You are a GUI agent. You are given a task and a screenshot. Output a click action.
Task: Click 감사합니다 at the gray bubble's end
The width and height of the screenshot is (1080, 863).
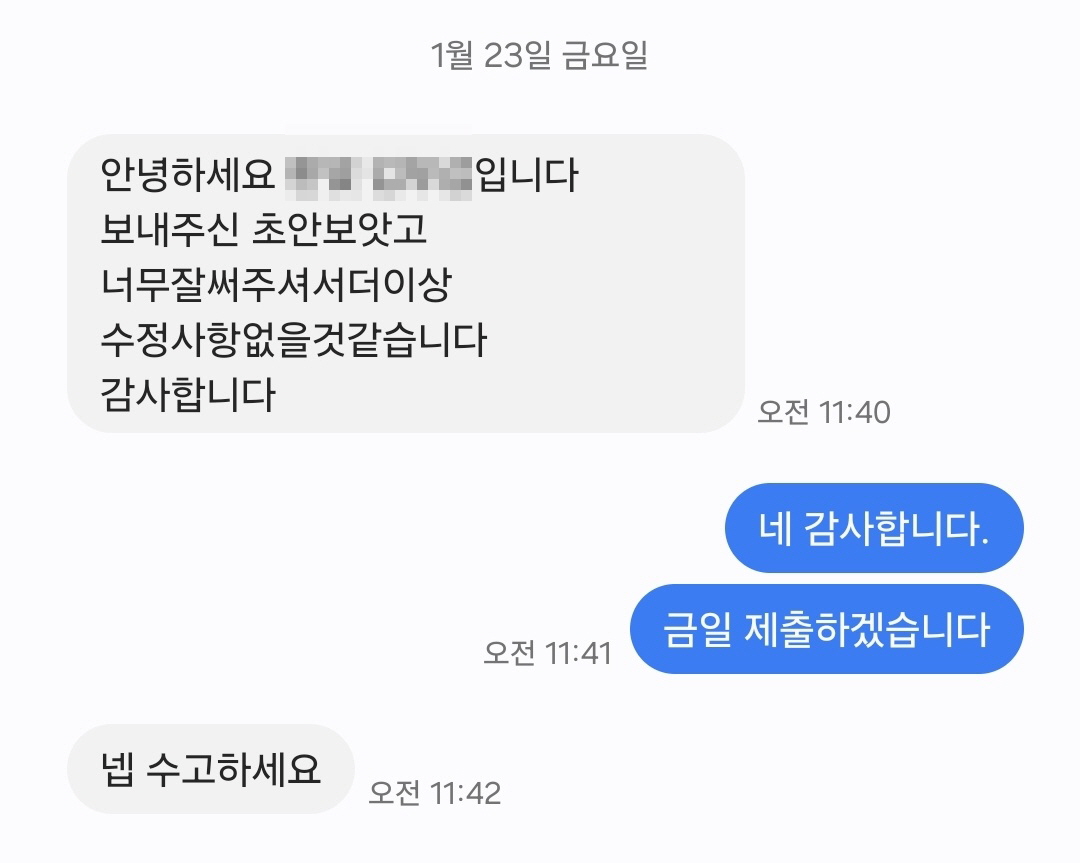tap(187, 395)
